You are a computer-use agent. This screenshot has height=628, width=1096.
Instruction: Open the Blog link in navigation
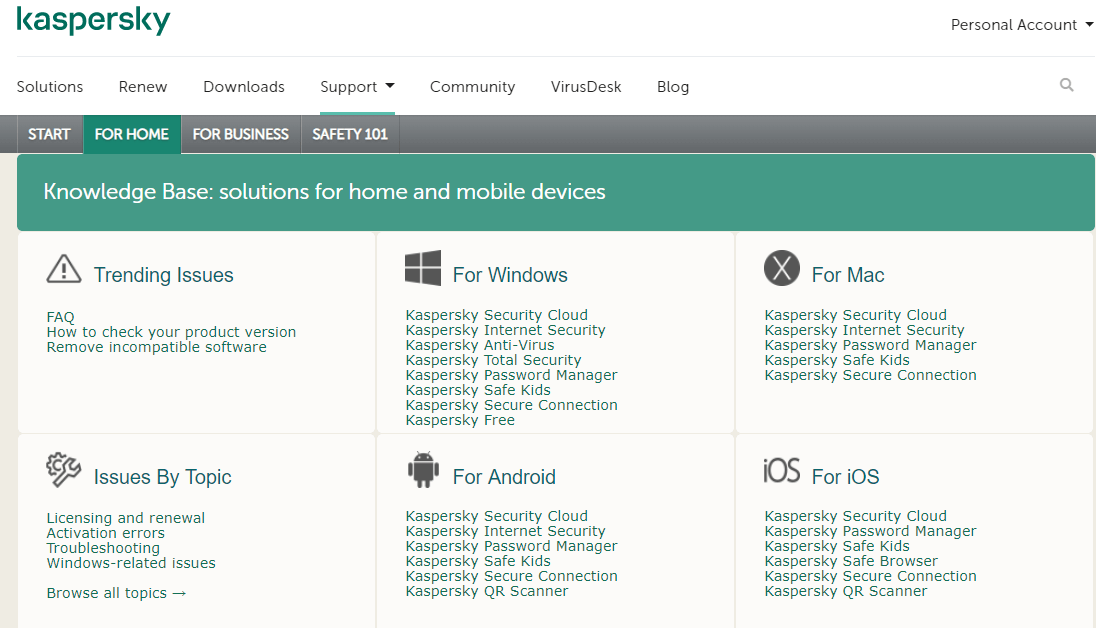coord(673,87)
